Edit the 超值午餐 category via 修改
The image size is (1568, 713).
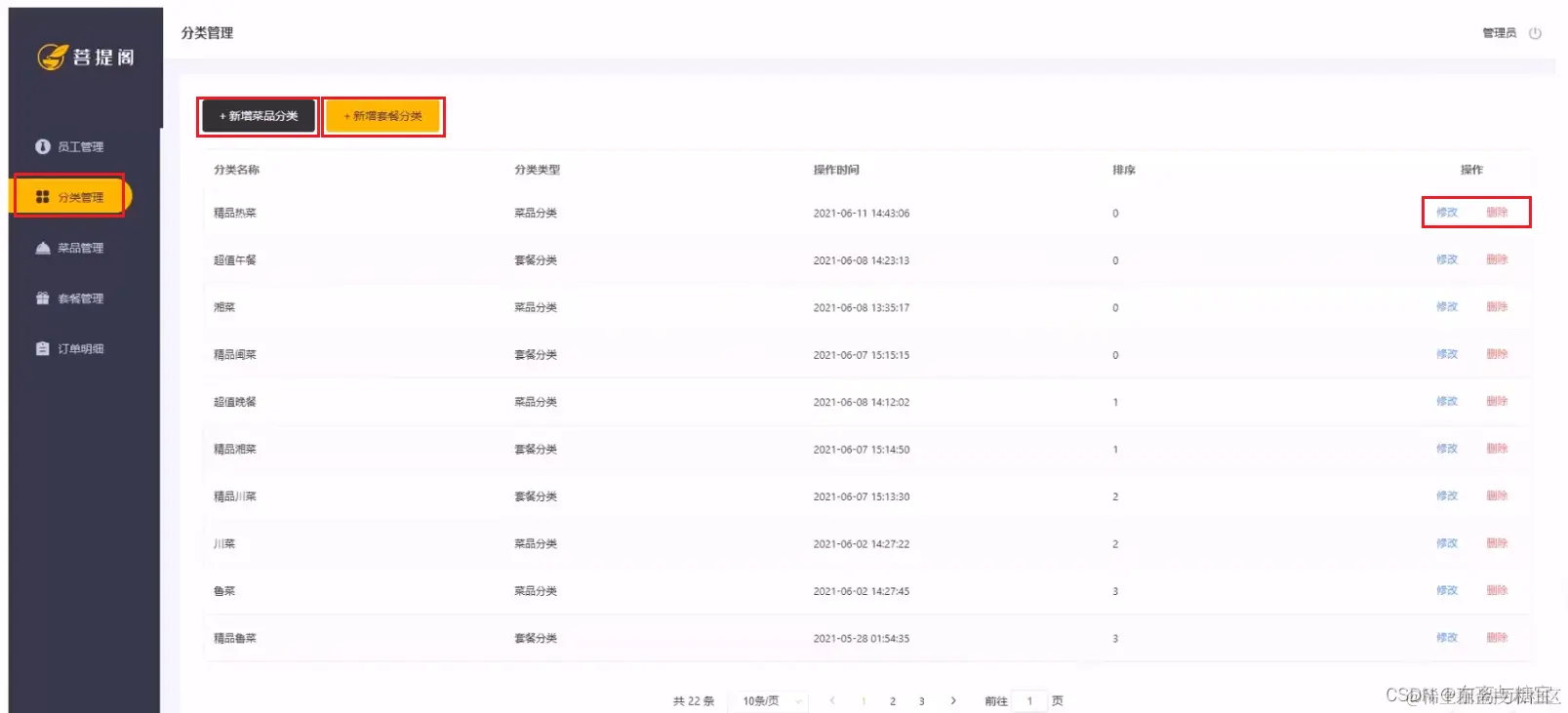pyautogui.click(x=1447, y=259)
